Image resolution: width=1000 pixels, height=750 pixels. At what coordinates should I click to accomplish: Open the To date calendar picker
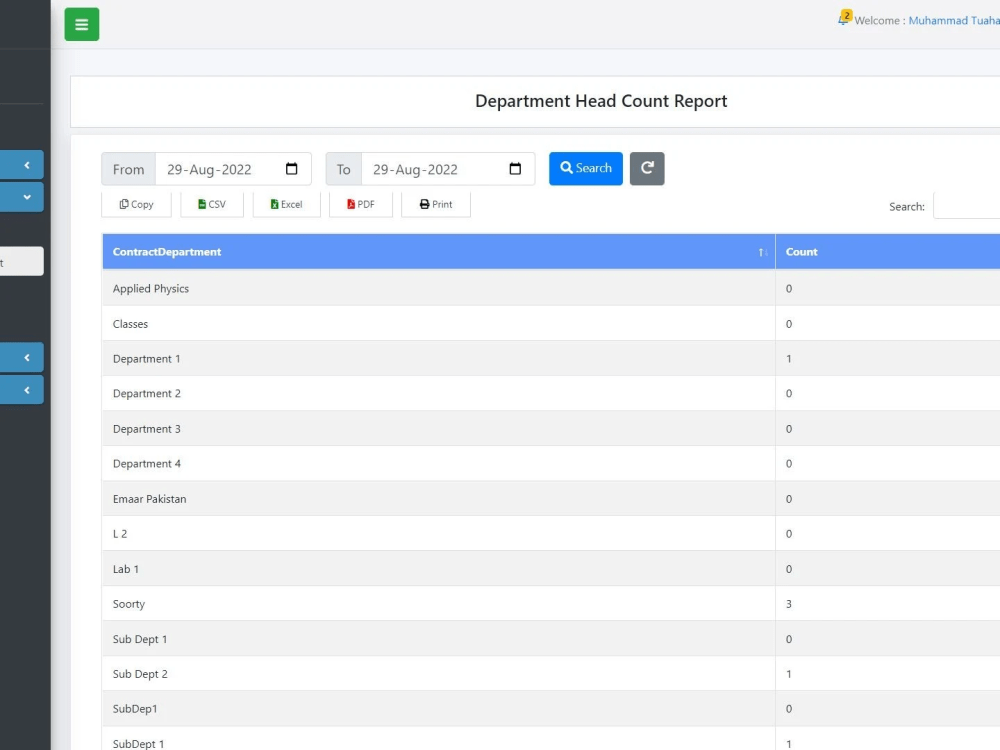[x=516, y=169]
